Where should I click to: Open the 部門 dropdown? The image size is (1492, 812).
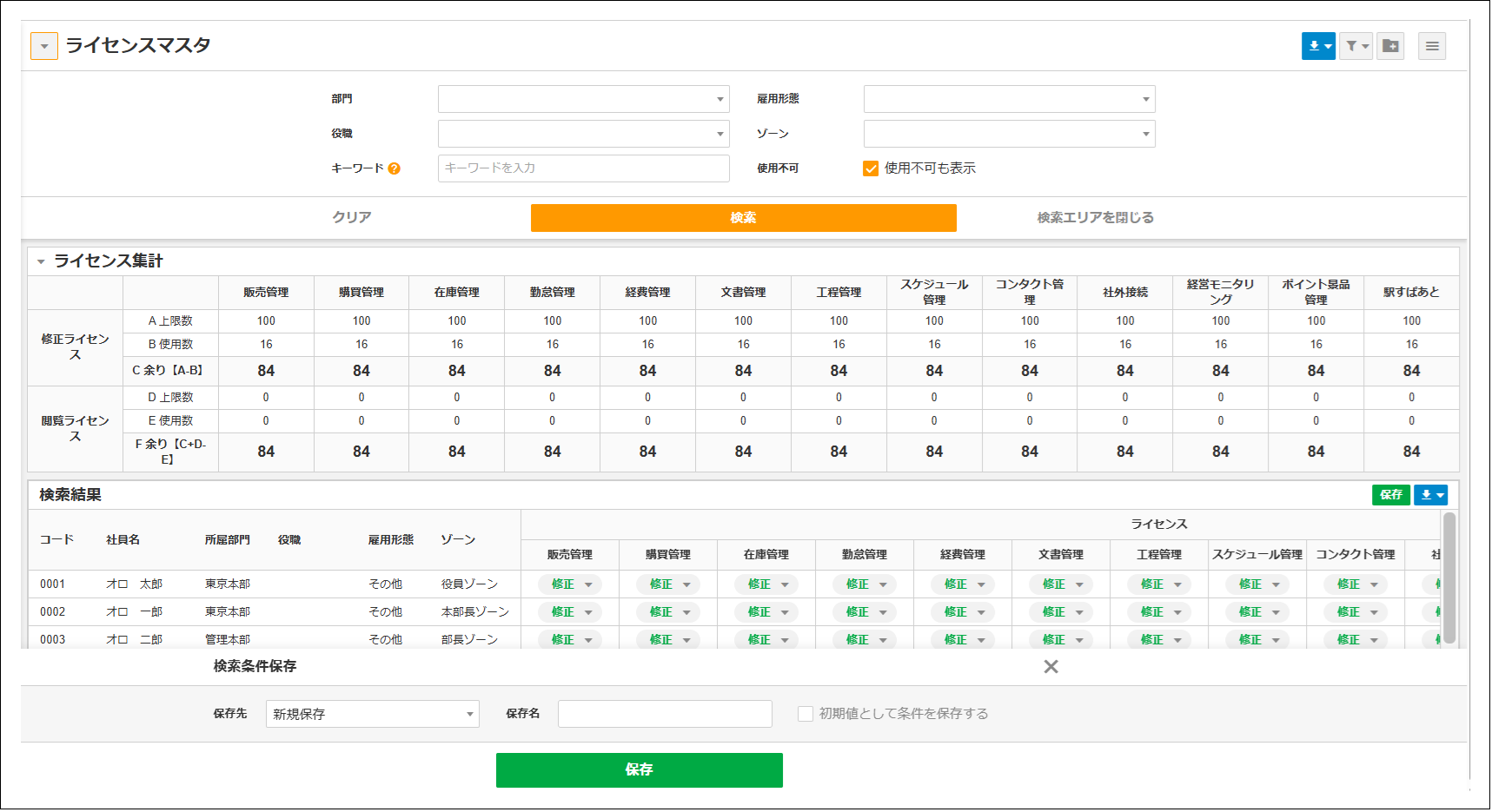click(x=583, y=99)
